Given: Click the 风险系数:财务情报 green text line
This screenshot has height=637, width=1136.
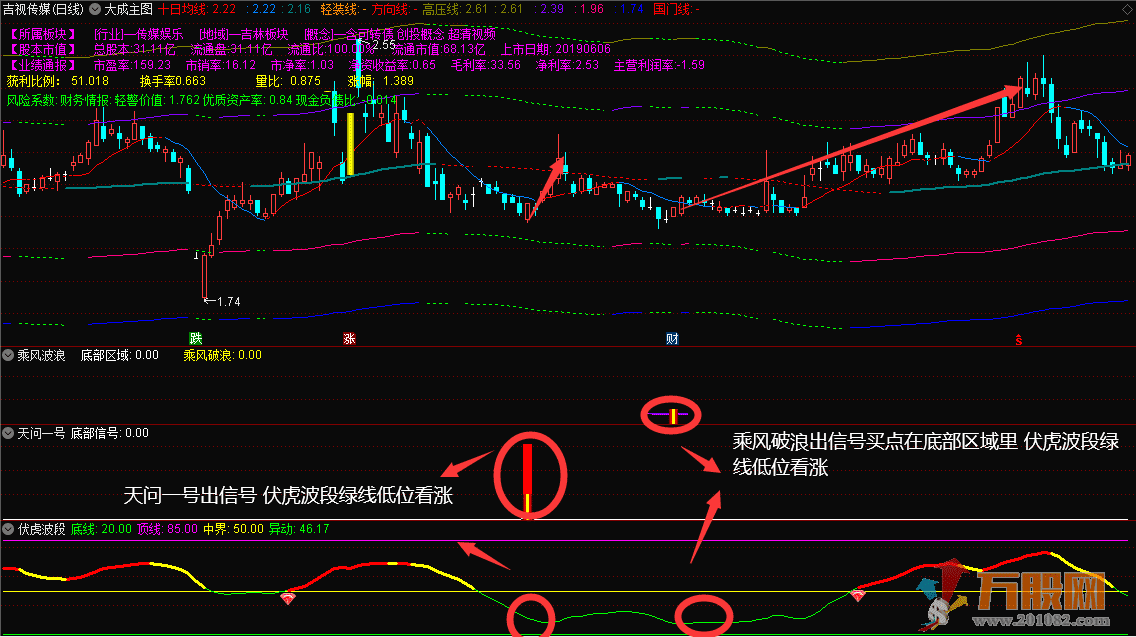Looking at the screenshot, I should pos(201,100).
